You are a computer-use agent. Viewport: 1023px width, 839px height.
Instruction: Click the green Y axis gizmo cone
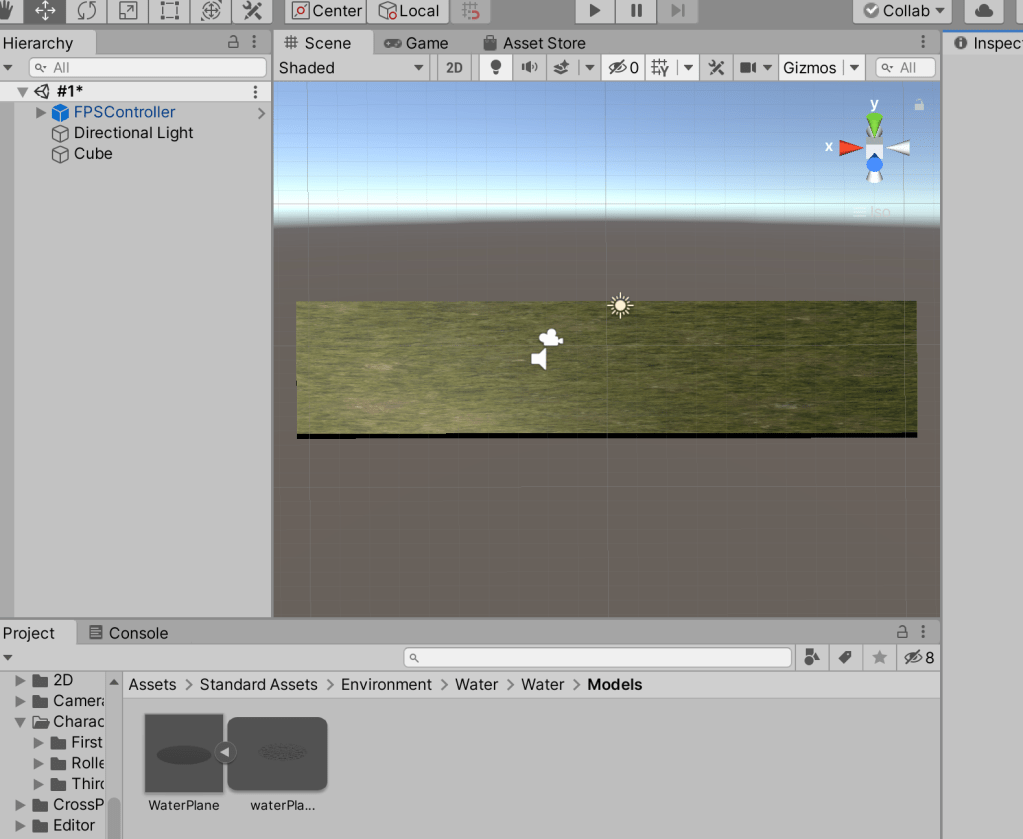875,126
